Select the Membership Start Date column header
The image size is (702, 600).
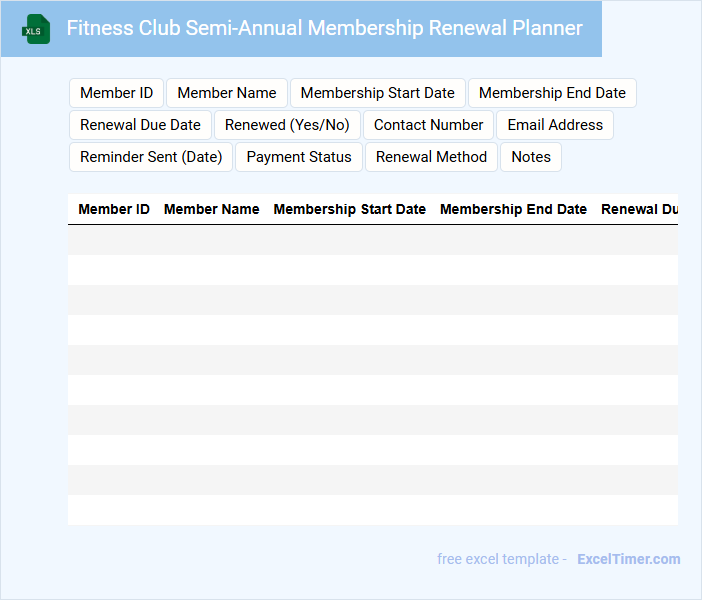coord(349,209)
